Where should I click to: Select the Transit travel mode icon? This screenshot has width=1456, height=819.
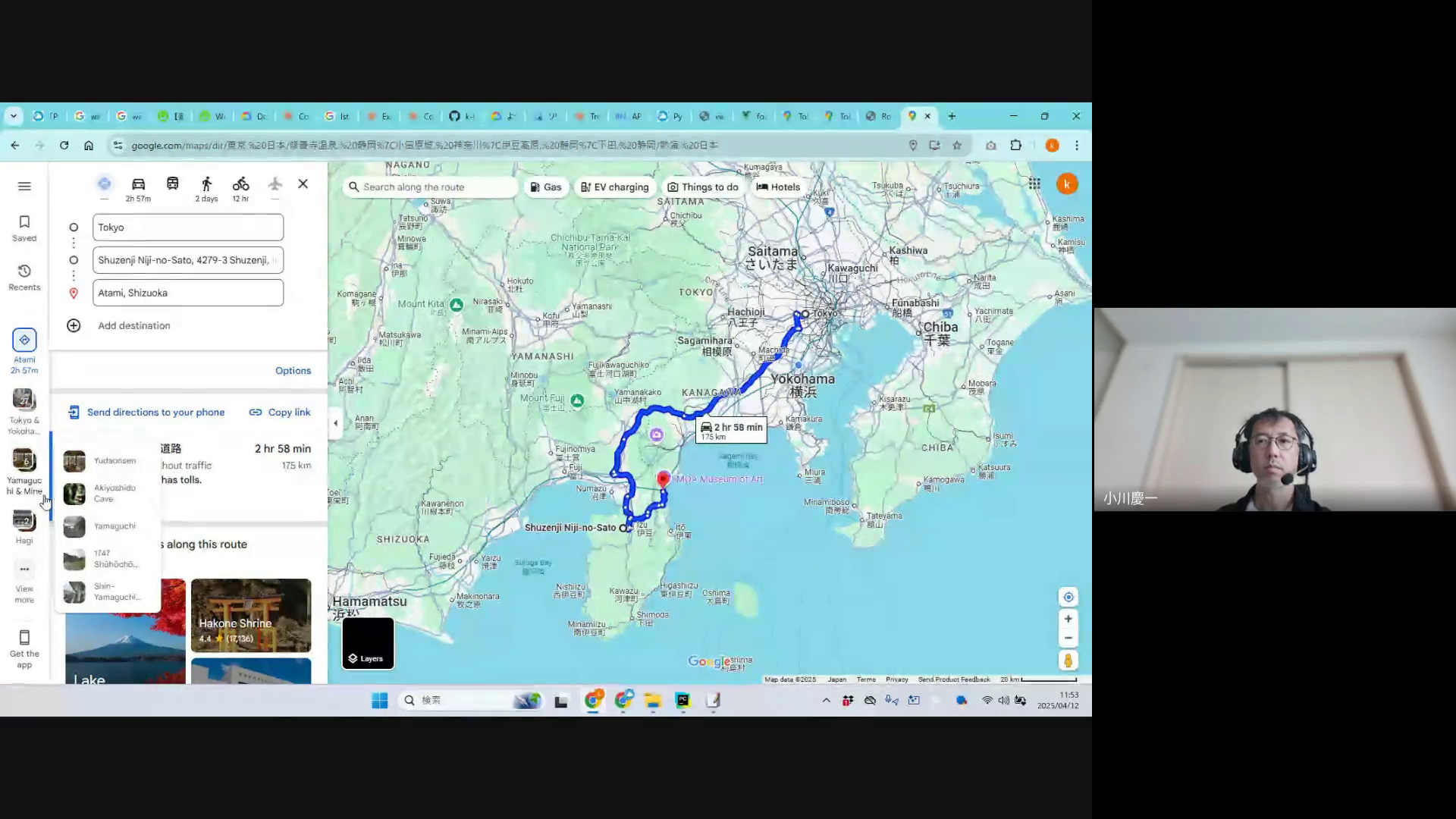173,184
